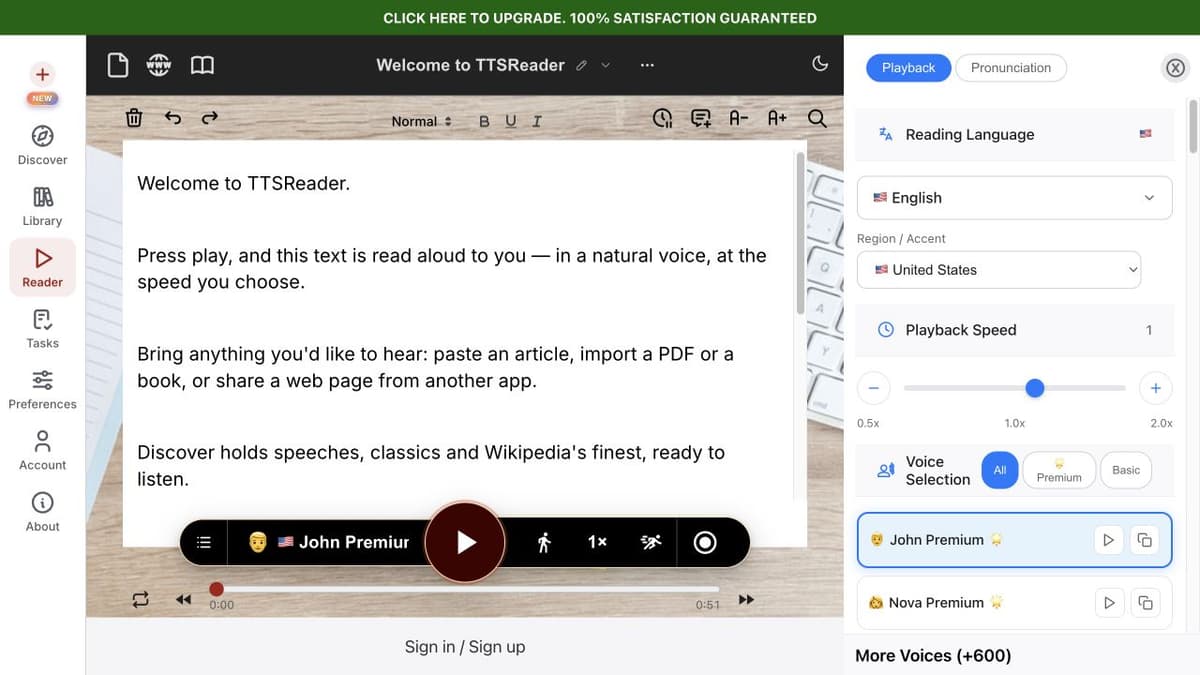Increase font size with A+ button
The image size is (1200, 675).
777,118
